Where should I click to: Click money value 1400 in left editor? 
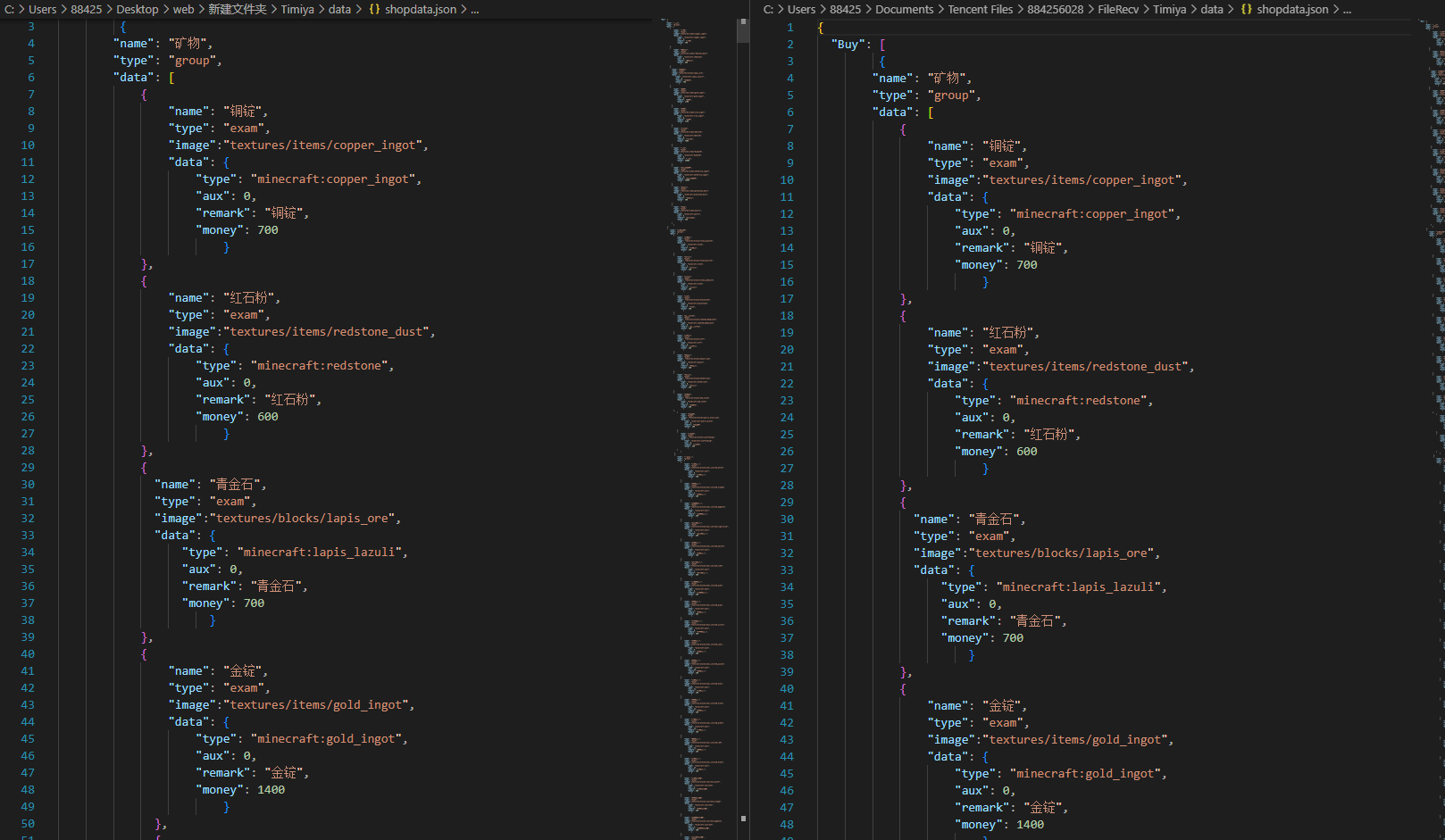(x=271, y=790)
